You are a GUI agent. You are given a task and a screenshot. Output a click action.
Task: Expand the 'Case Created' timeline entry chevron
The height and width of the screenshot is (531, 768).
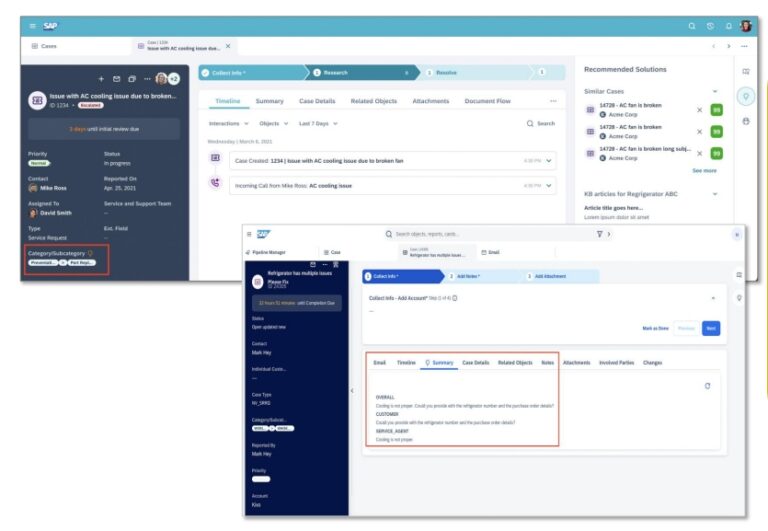click(x=549, y=160)
